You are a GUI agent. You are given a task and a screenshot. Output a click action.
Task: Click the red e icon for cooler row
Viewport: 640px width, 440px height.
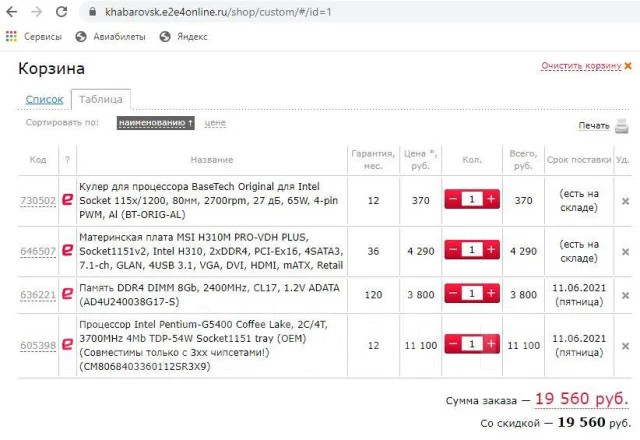[67, 199]
